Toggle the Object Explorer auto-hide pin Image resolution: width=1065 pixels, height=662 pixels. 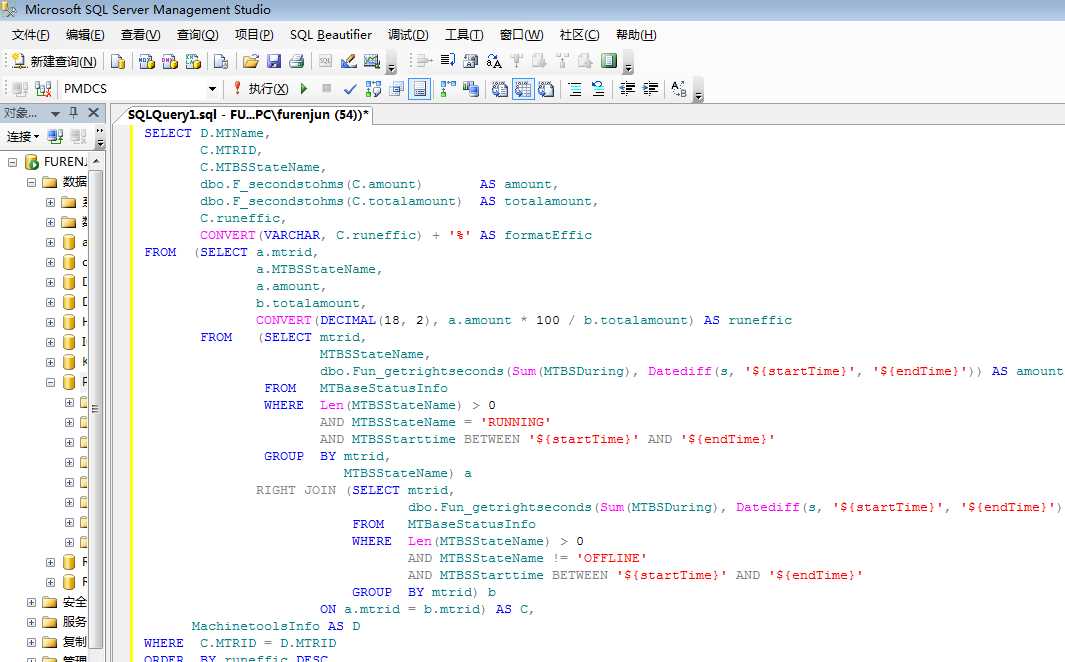73,113
